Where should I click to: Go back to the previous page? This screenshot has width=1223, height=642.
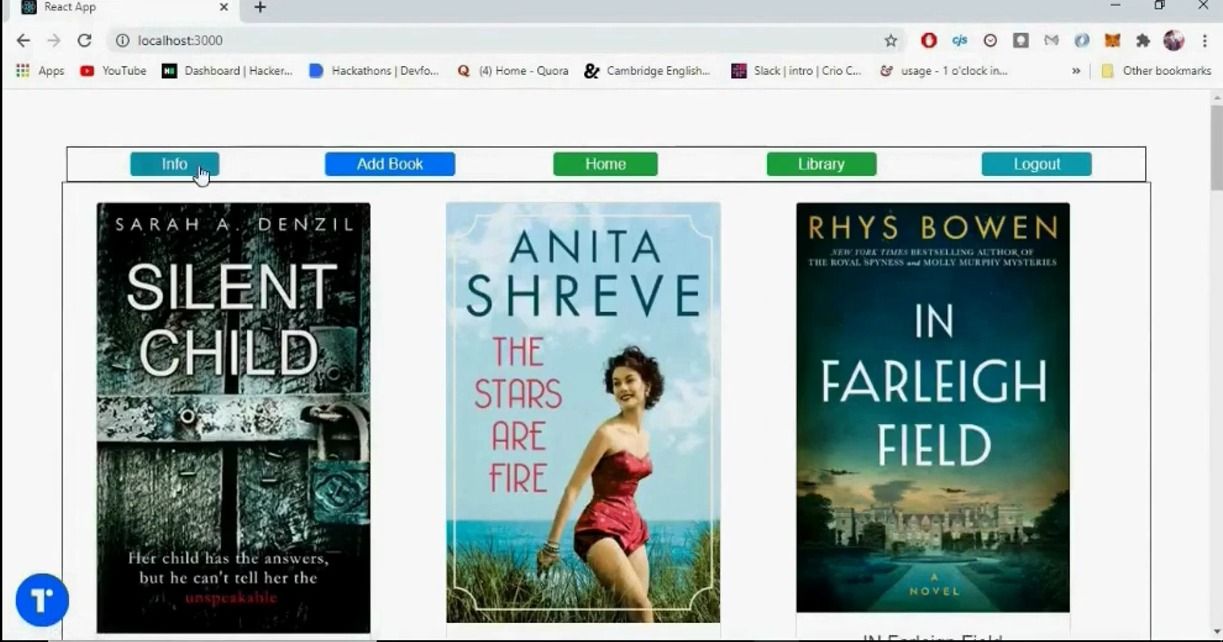(23, 41)
